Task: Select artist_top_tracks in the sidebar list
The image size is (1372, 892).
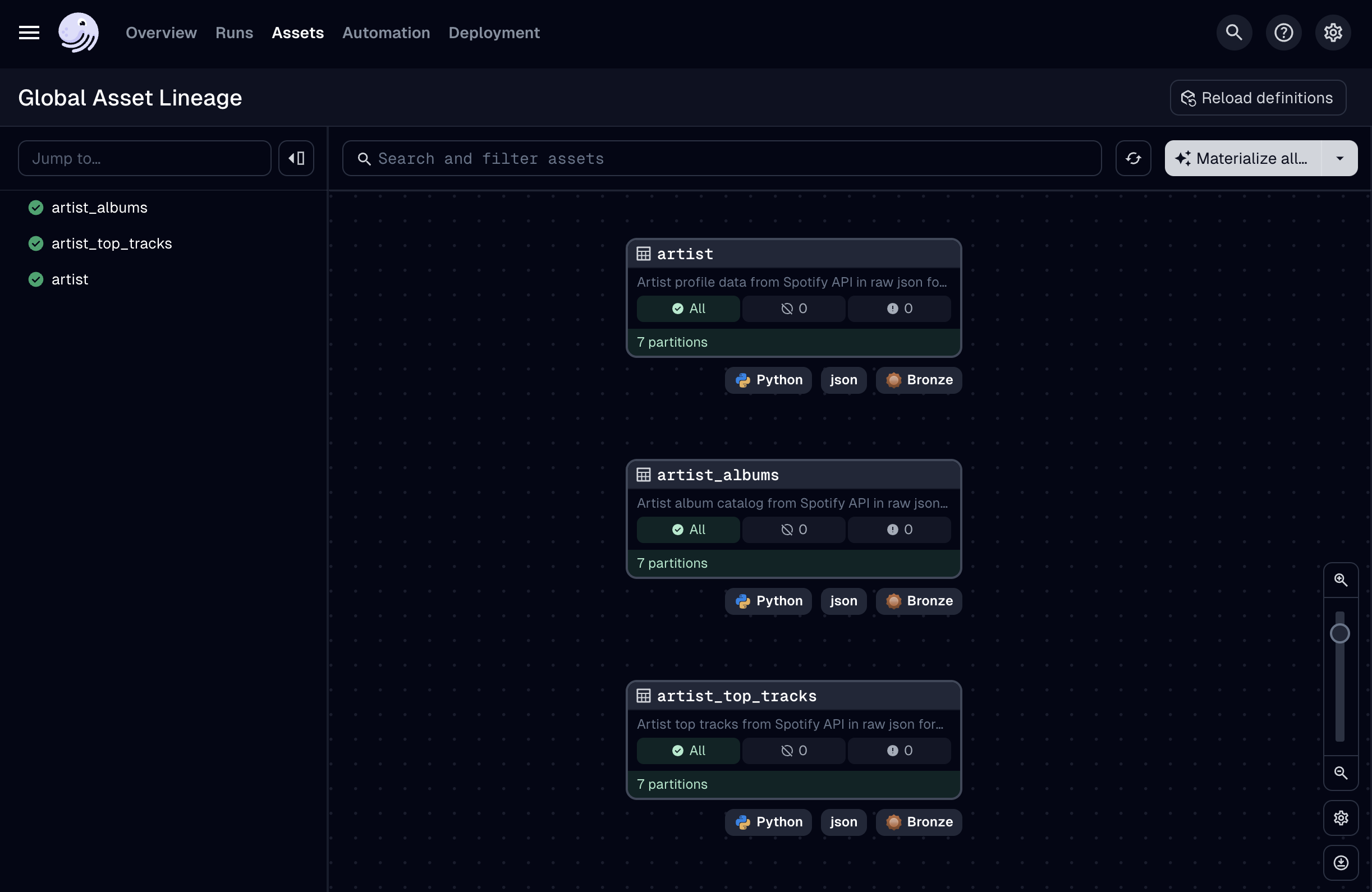Action: tap(112, 243)
